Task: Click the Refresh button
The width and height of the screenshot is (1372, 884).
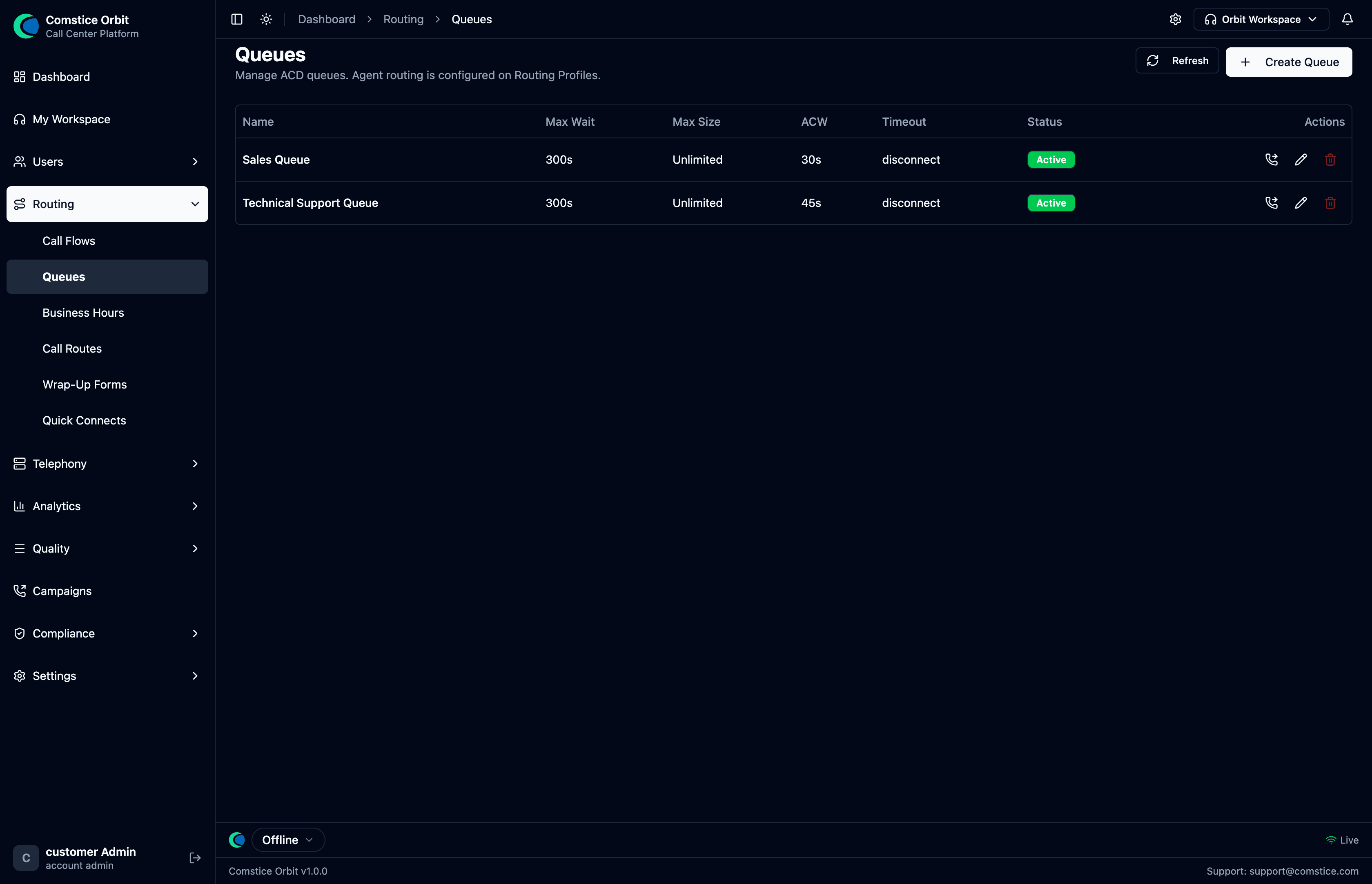Action: tap(1177, 60)
